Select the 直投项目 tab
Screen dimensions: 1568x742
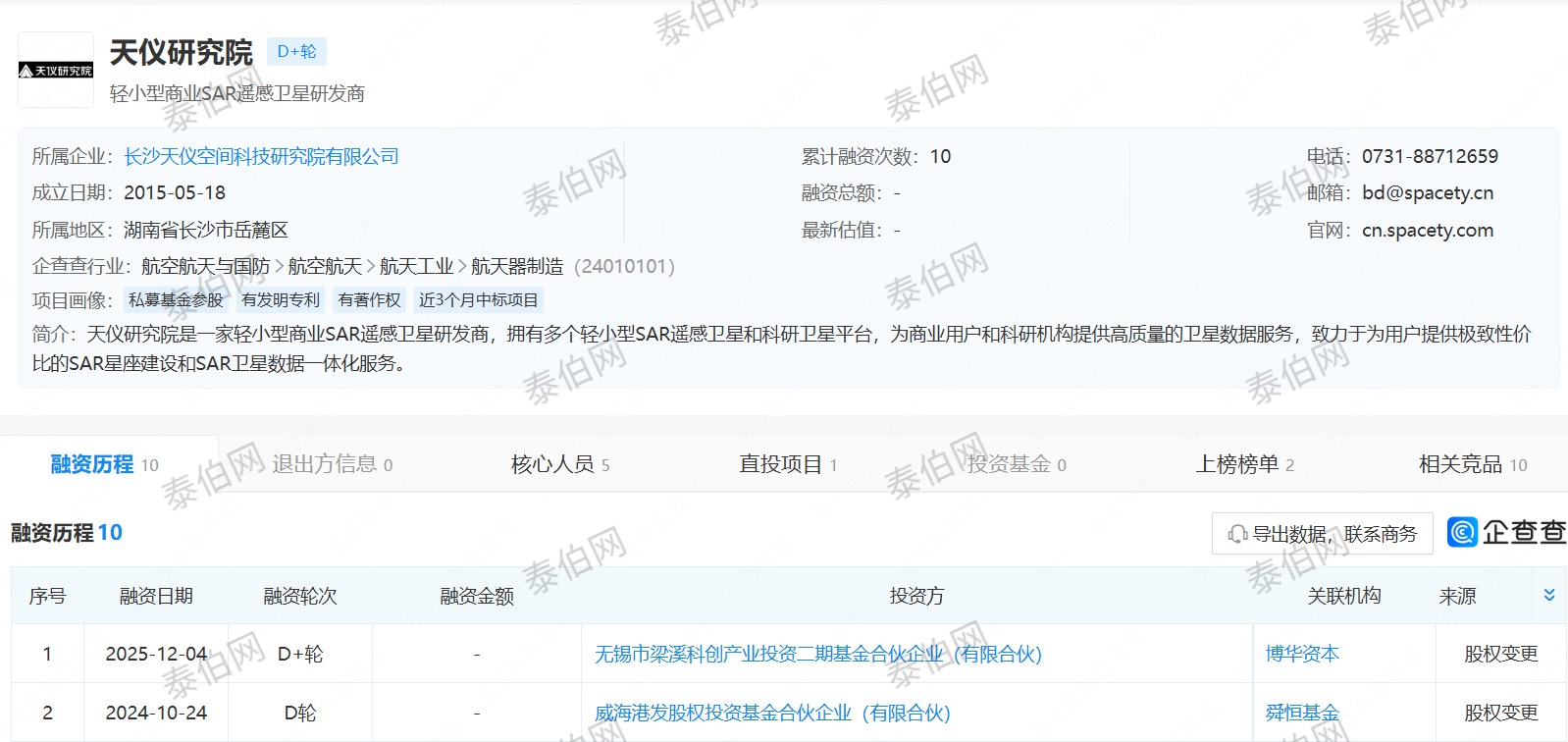[x=787, y=464]
